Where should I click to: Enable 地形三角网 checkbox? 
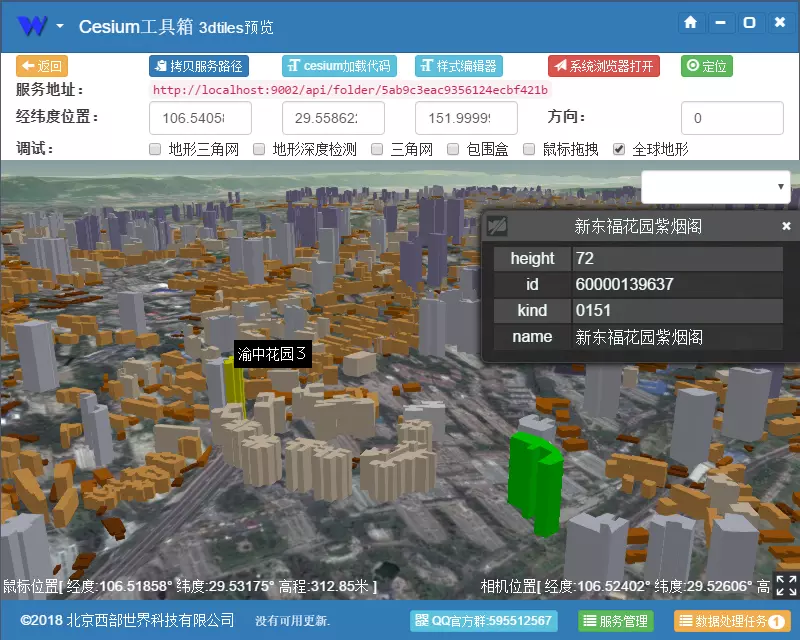click(155, 149)
